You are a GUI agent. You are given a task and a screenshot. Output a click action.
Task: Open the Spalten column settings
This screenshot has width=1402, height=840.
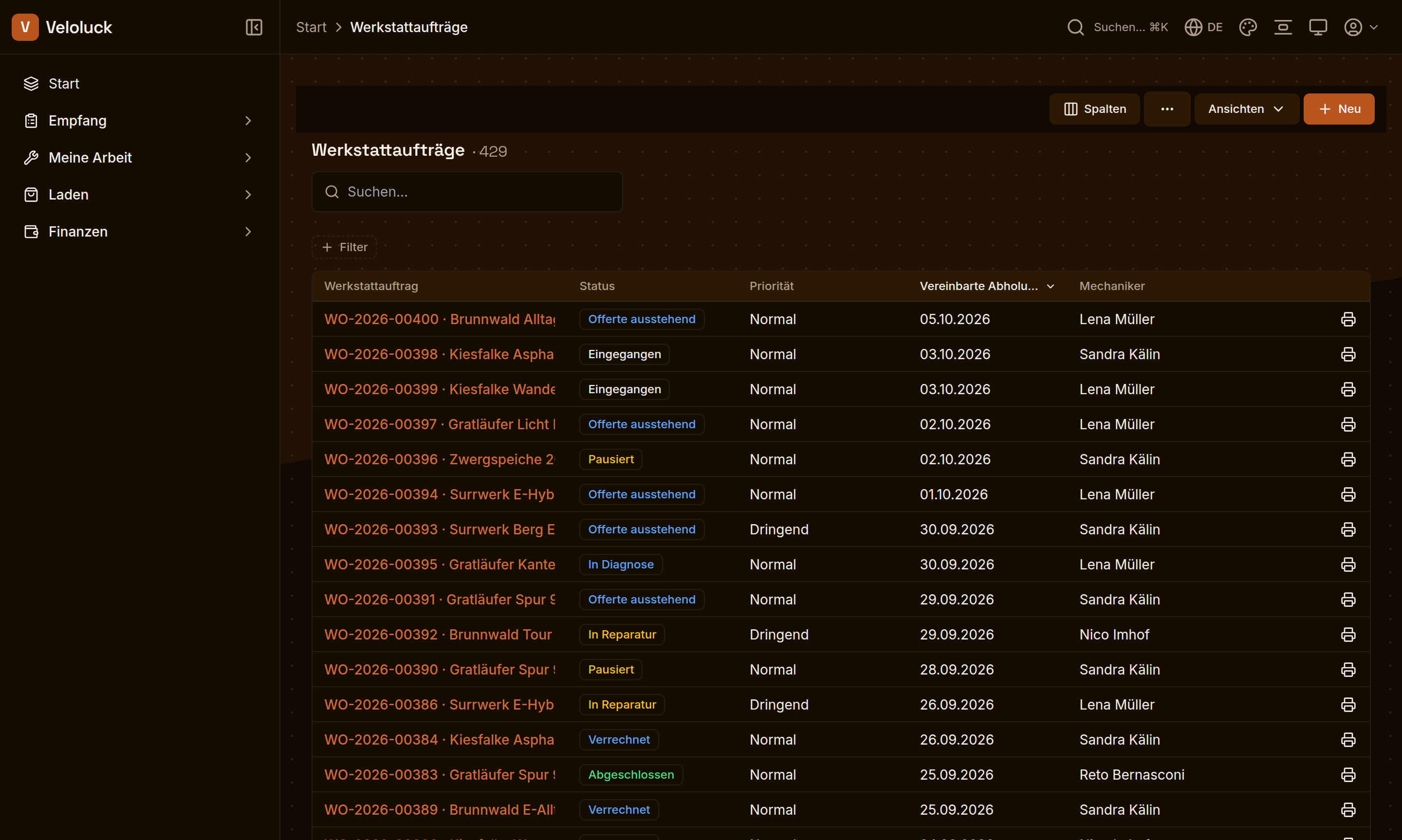[1094, 109]
